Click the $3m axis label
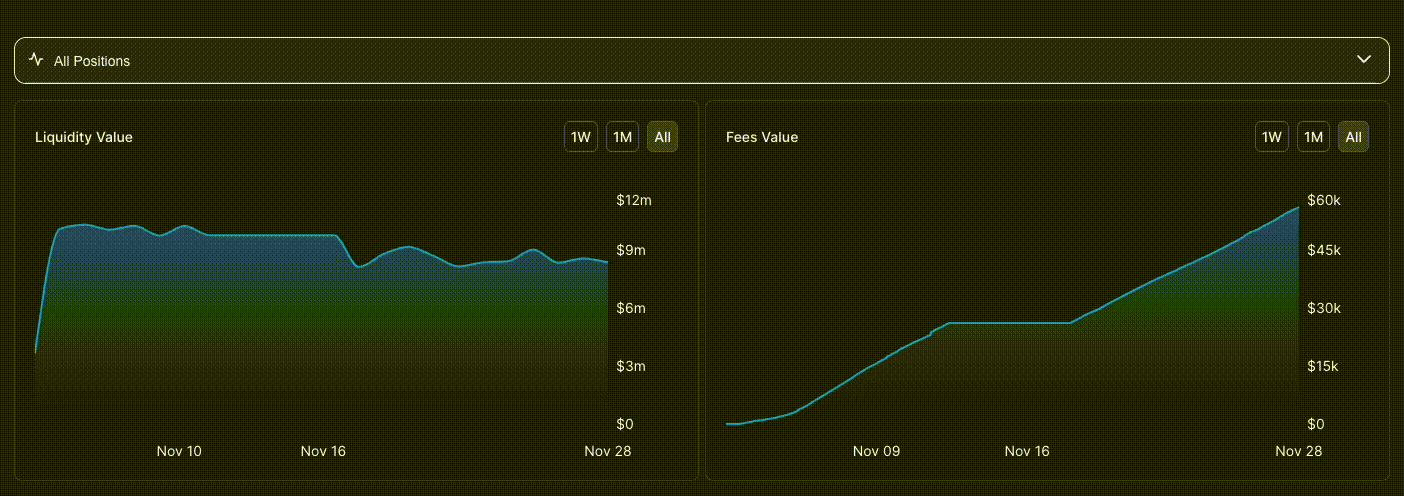Viewport: 1404px width, 496px height. [631, 366]
